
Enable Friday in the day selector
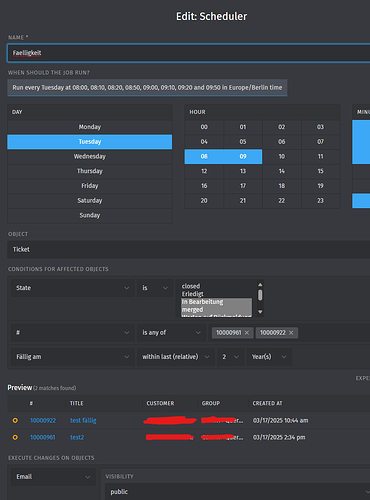coord(90,186)
